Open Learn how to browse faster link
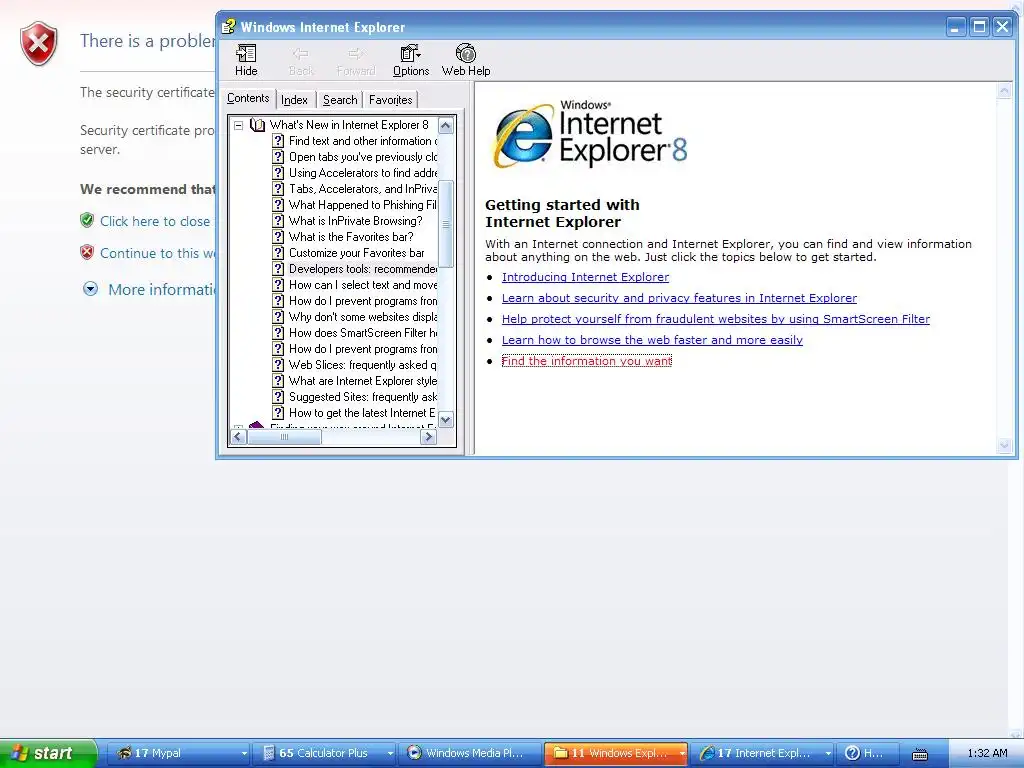 [652, 340]
